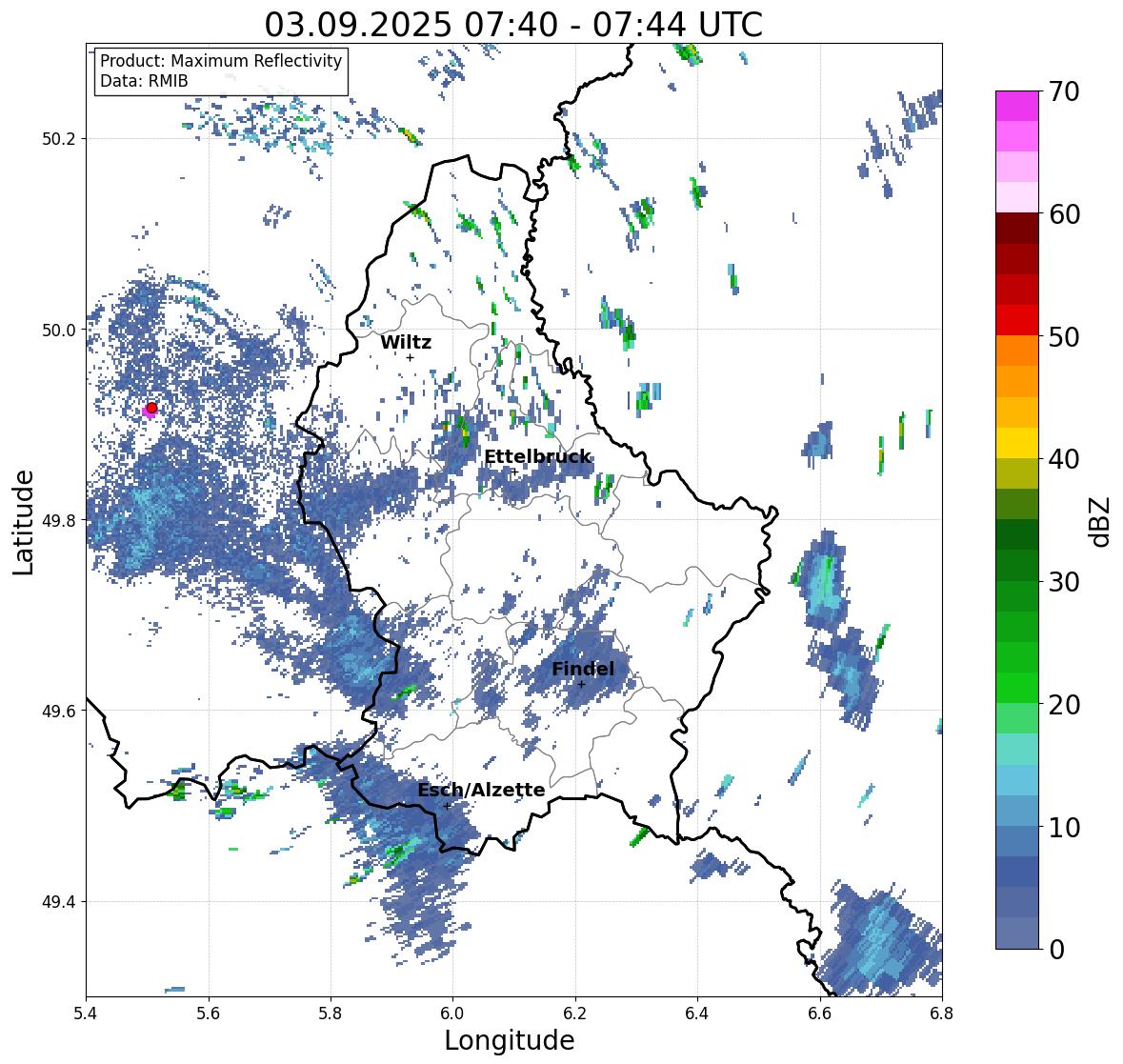Click the Findel city label
Viewport: 1123px width, 1064px height.
point(582,669)
